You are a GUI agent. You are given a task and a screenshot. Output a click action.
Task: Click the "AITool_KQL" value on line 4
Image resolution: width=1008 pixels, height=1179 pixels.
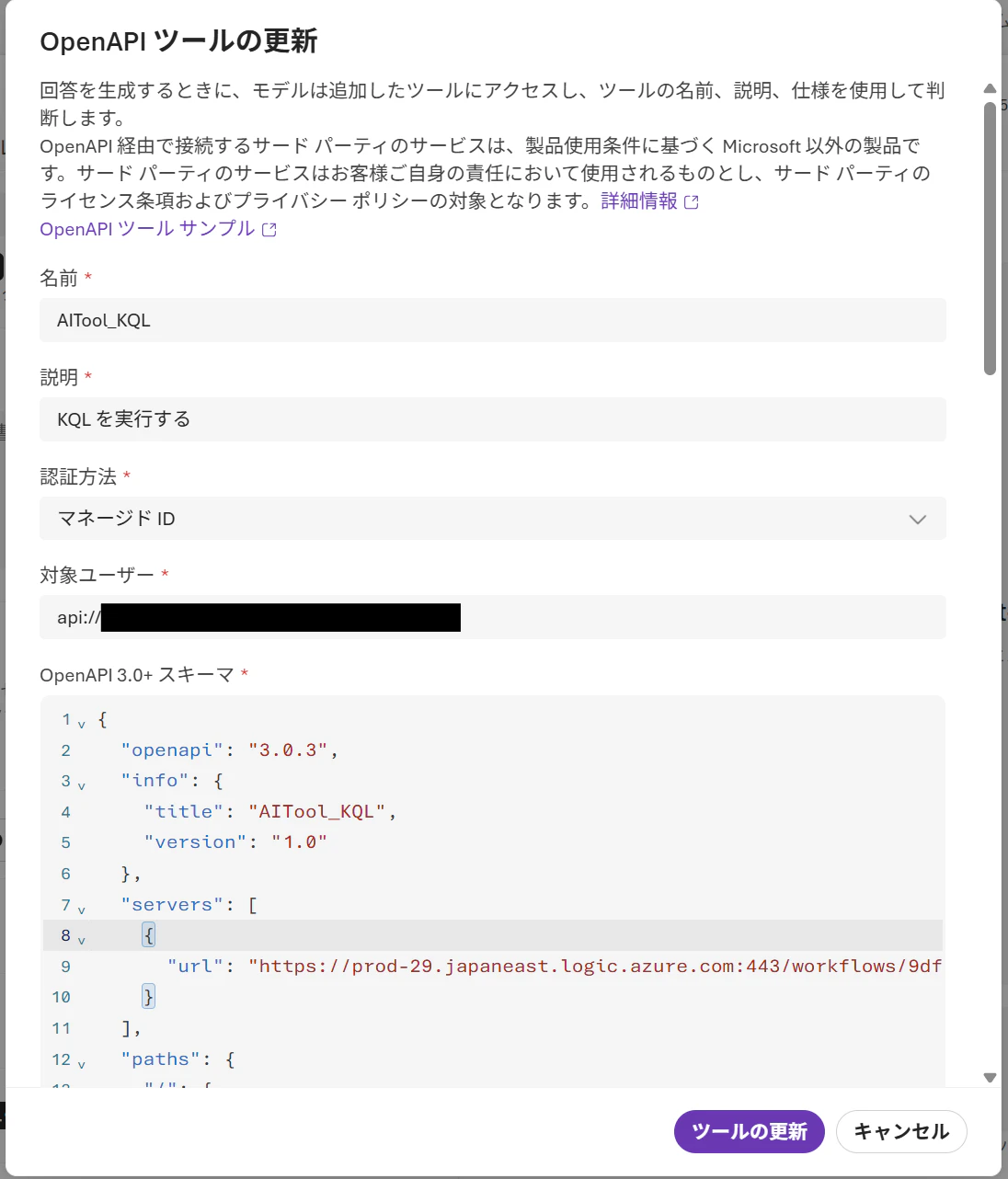(x=317, y=812)
